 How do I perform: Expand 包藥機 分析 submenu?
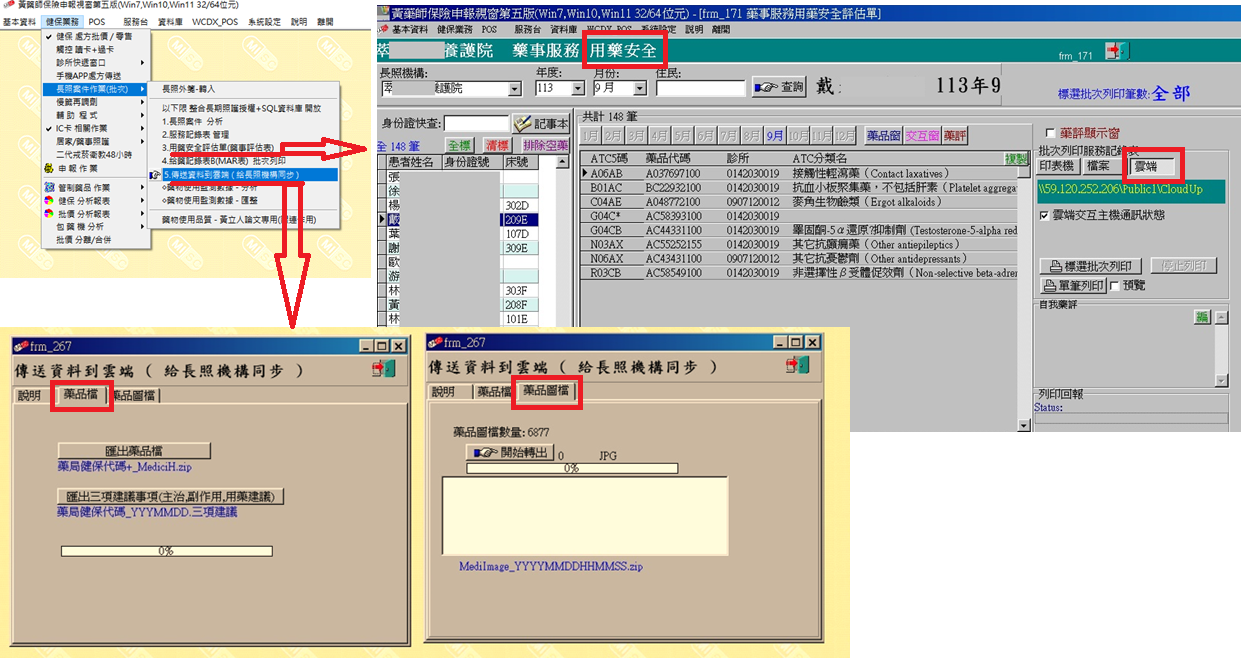96,227
